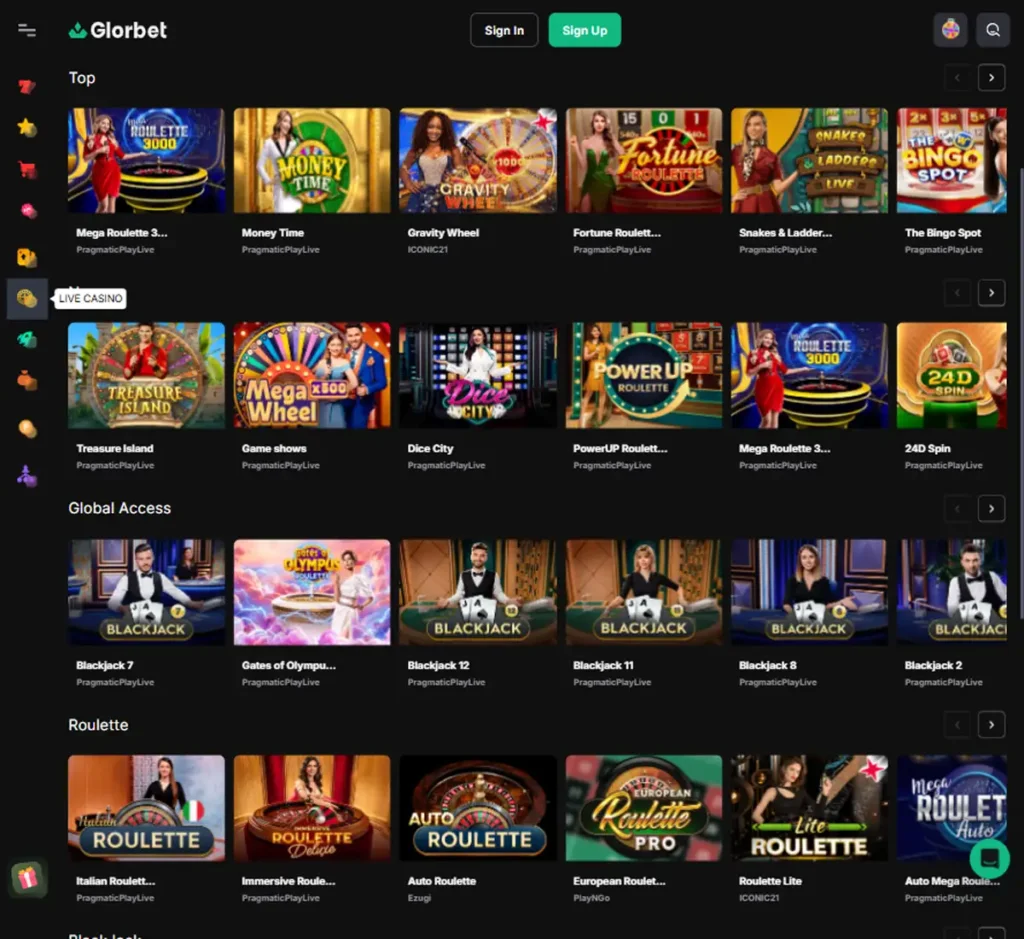Screen dimensions: 1024x939
Task: Click the colorful wheel icon in the header
Action: [x=950, y=30]
